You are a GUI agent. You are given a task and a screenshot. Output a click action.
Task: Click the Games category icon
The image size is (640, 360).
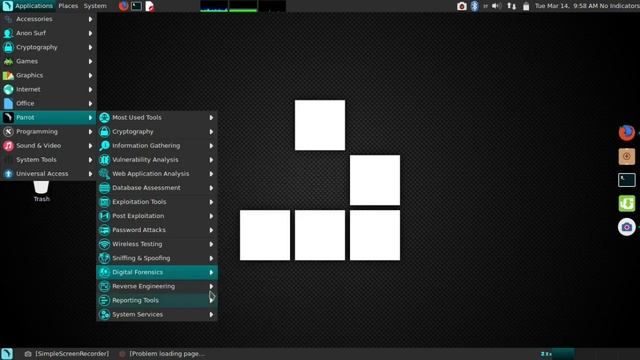coord(8,61)
